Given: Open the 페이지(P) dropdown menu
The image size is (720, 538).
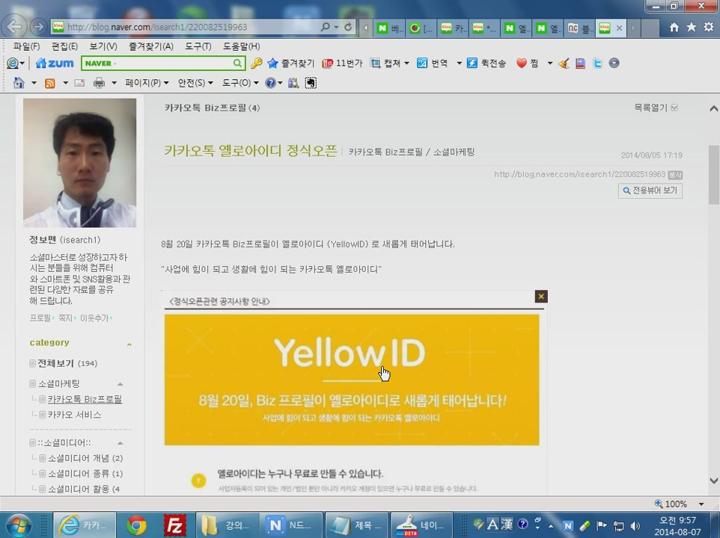Looking at the screenshot, I should point(146,83).
